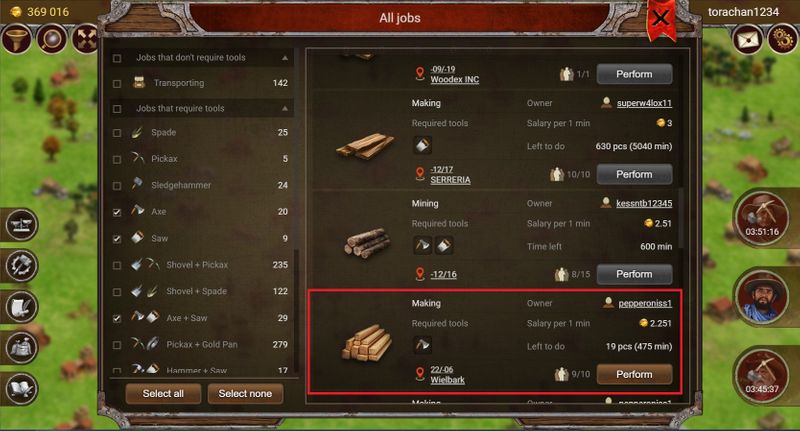
Task: Uncheck the Axe tool filter
Action: tap(117, 212)
